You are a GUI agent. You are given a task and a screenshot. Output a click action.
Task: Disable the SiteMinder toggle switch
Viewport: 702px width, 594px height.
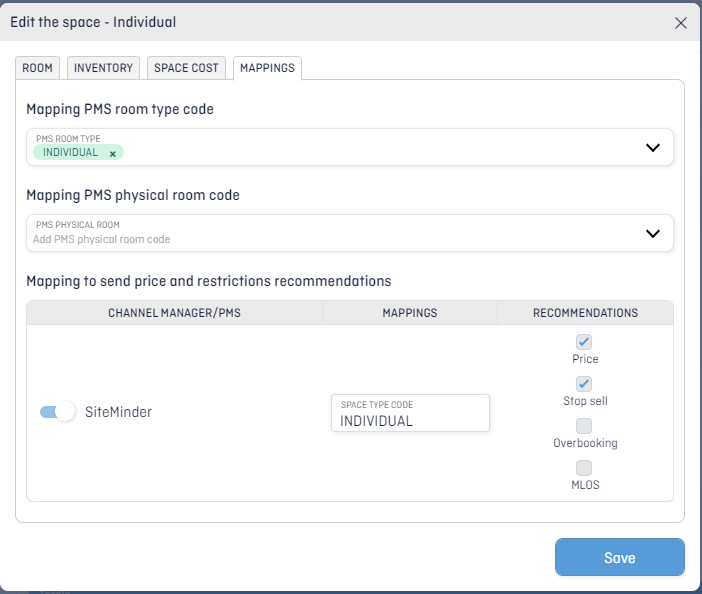click(x=57, y=412)
